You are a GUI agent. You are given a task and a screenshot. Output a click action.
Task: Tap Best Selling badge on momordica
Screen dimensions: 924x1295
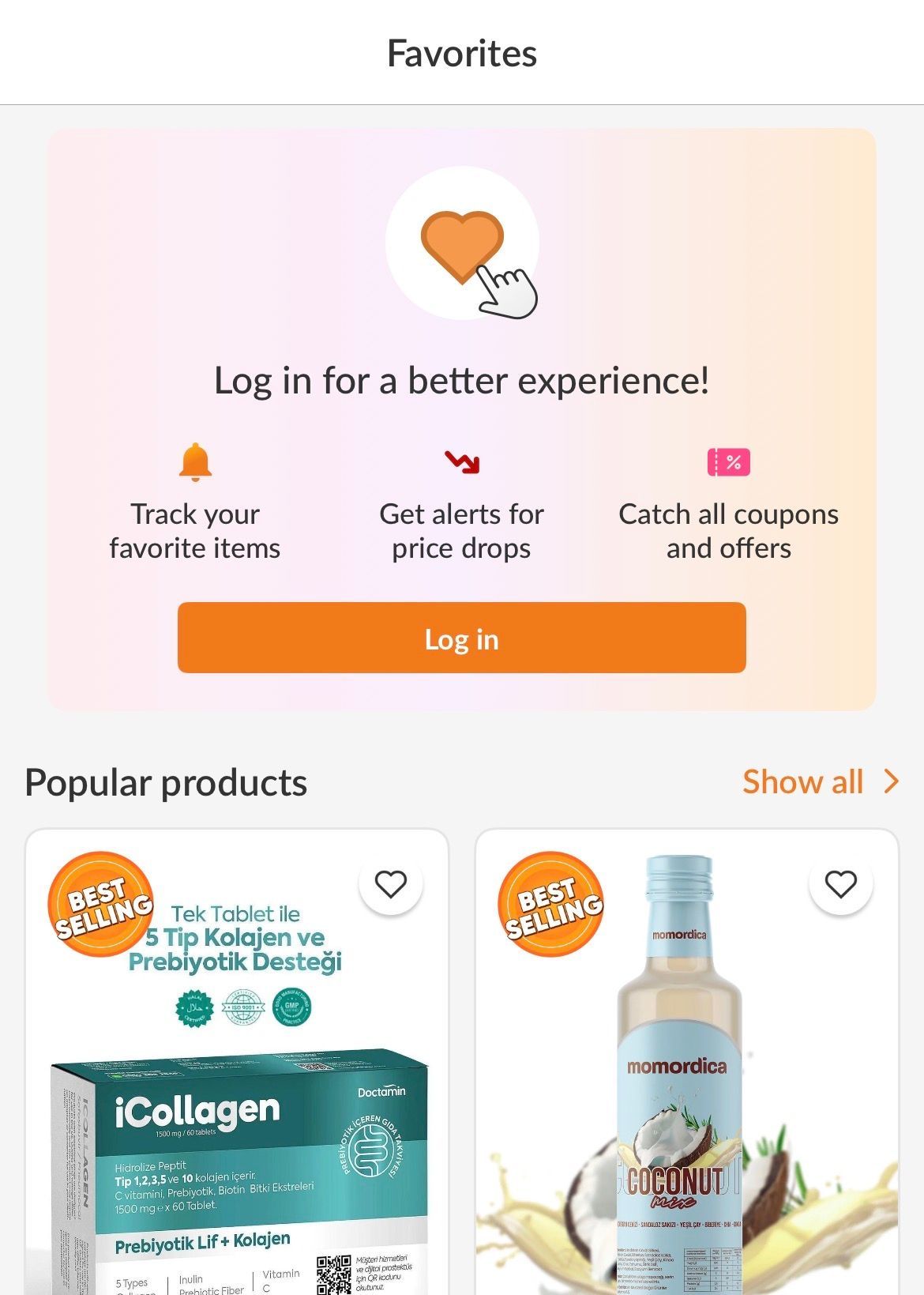pyautogui.click(x=551, y=904)
